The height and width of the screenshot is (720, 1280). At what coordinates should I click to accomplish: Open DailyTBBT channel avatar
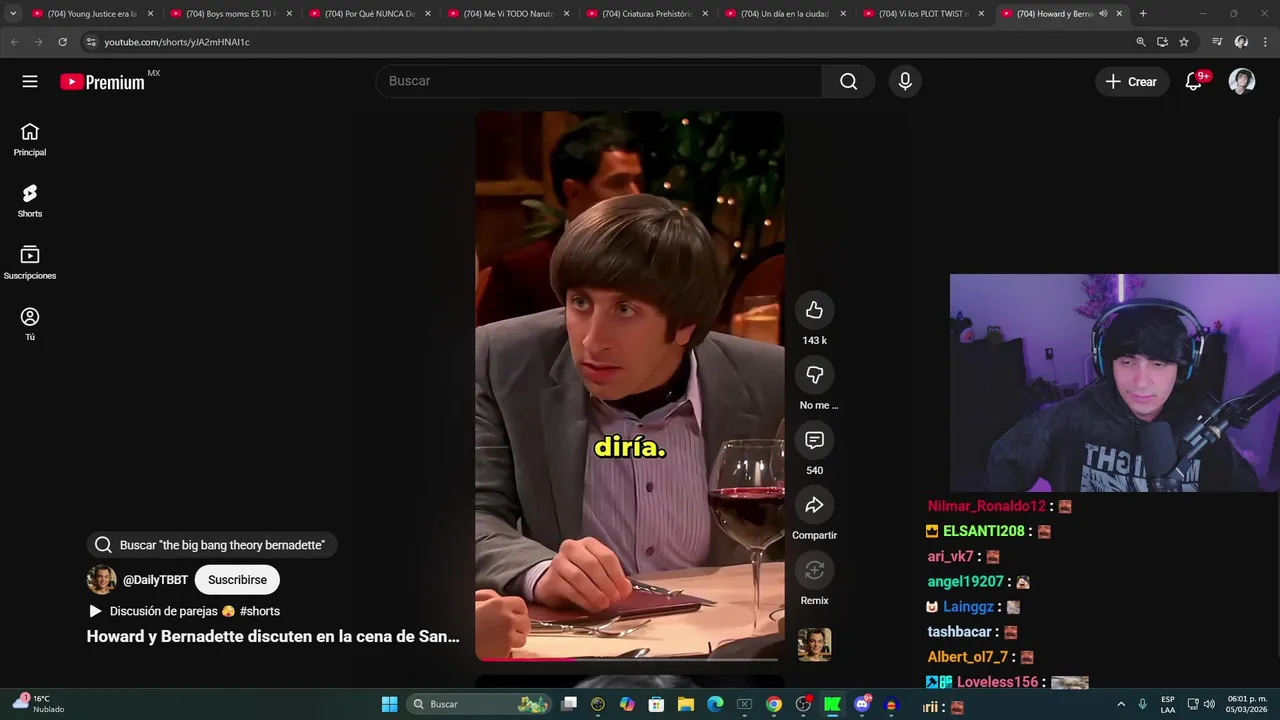102,580
